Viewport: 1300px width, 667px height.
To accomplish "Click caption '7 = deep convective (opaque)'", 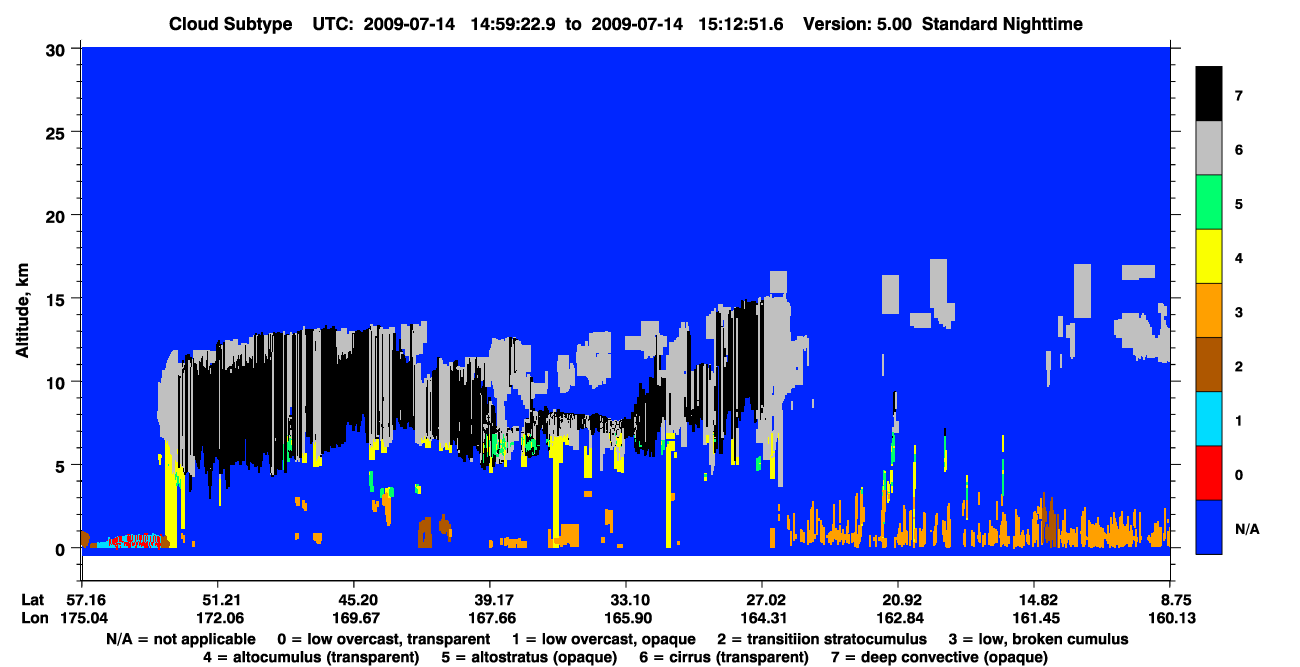I will (x=941, y=657).
